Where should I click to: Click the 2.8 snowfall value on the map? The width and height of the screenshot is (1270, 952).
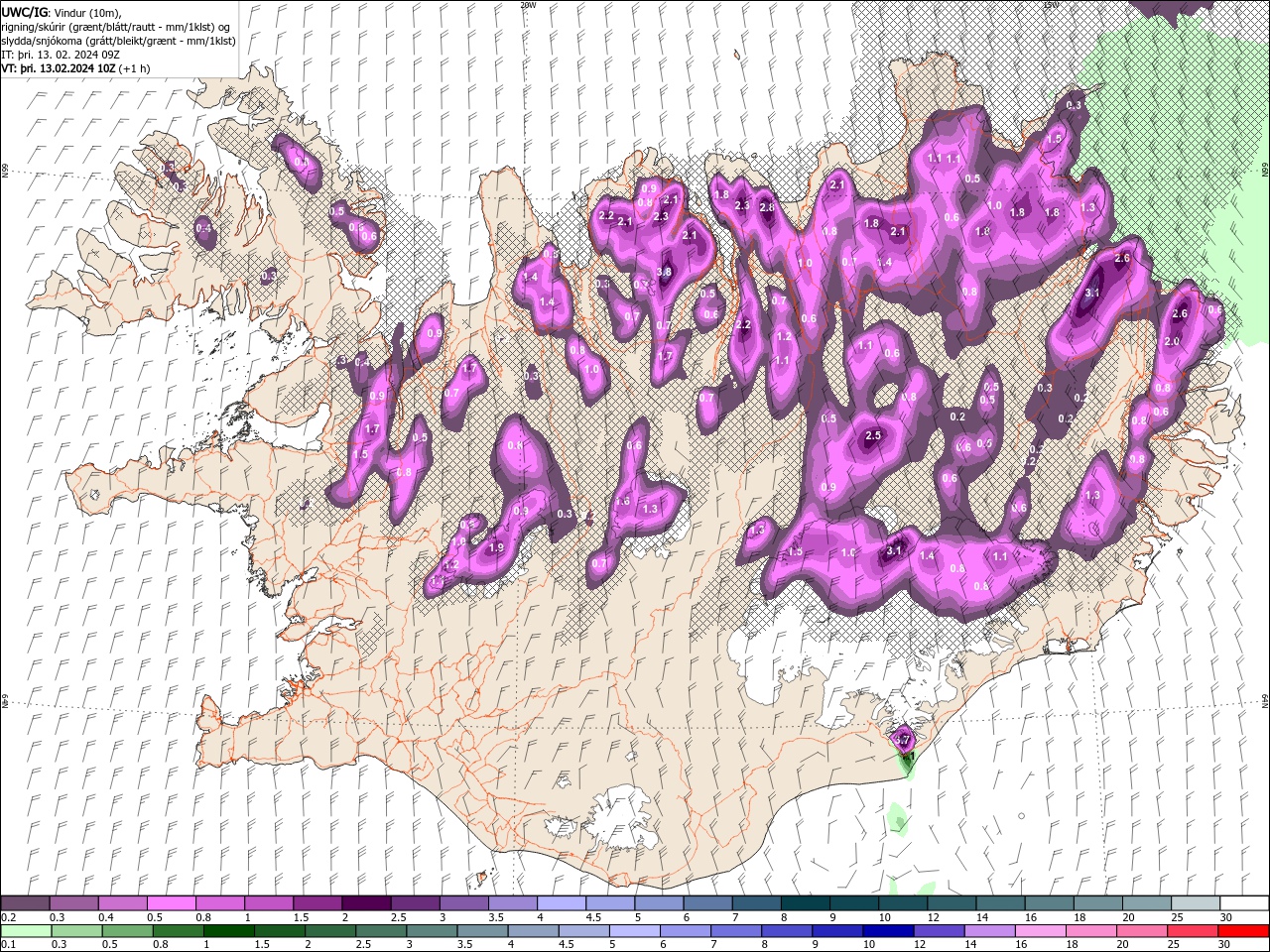766,207
